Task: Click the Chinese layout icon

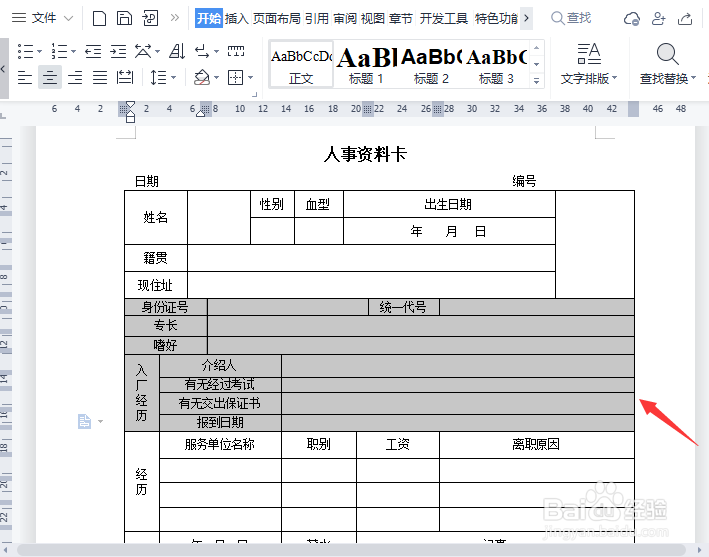Action: click(143, 52)
